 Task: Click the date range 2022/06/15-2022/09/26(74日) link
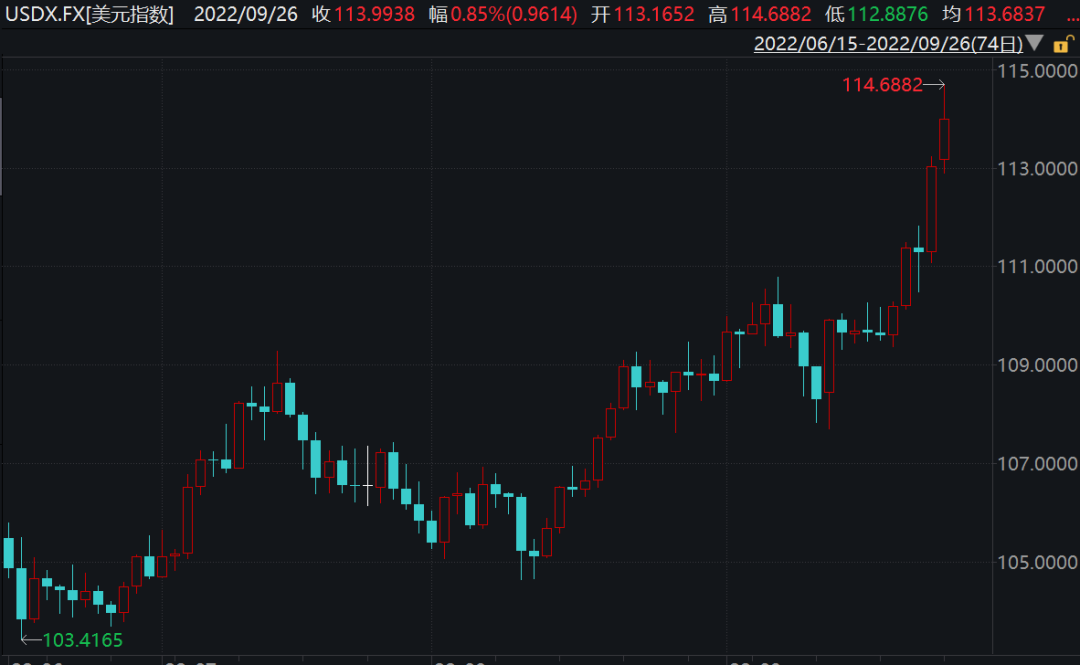click(x=889, y=44)
